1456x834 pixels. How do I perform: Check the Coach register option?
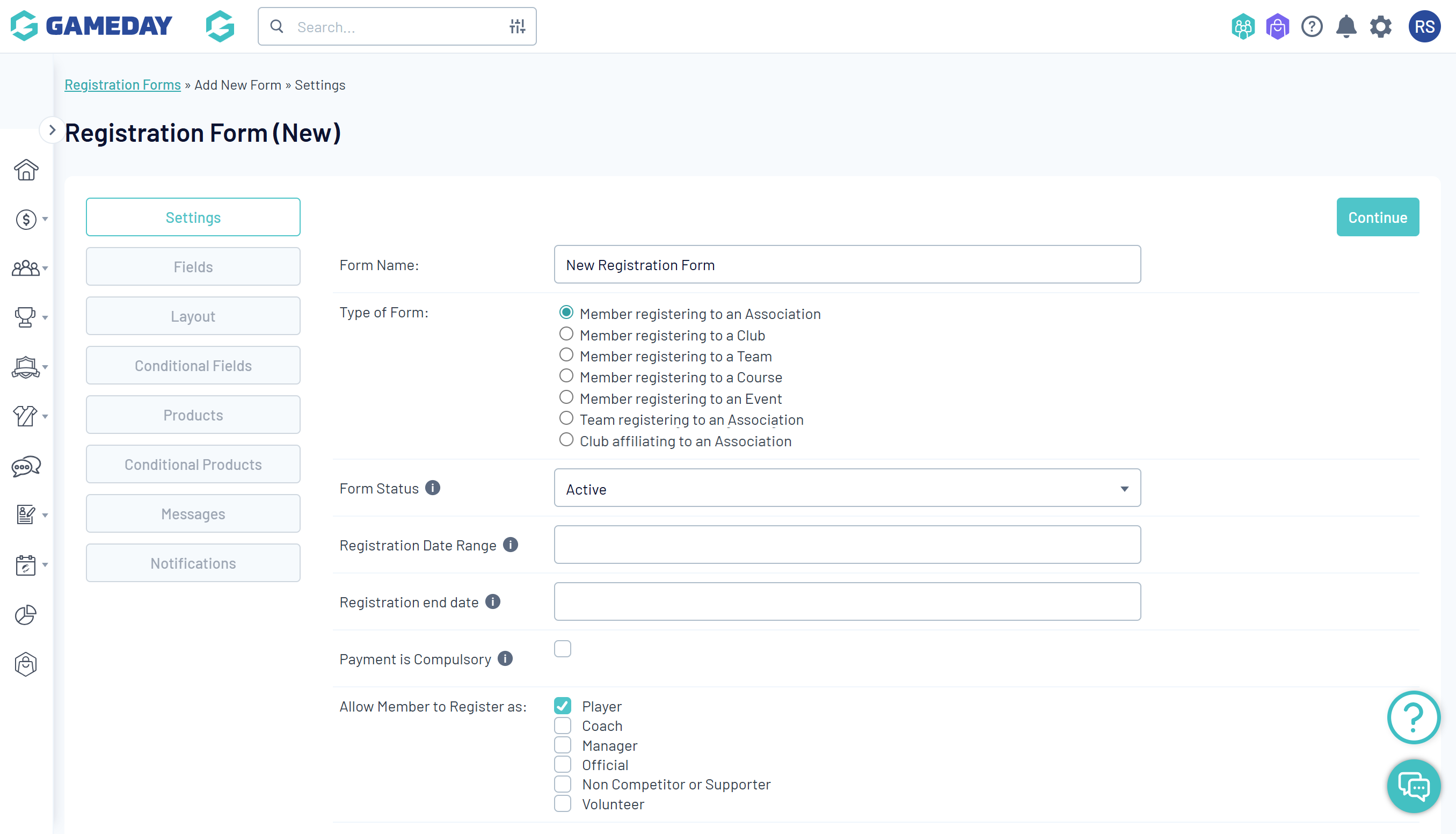[x=562, y=726]
